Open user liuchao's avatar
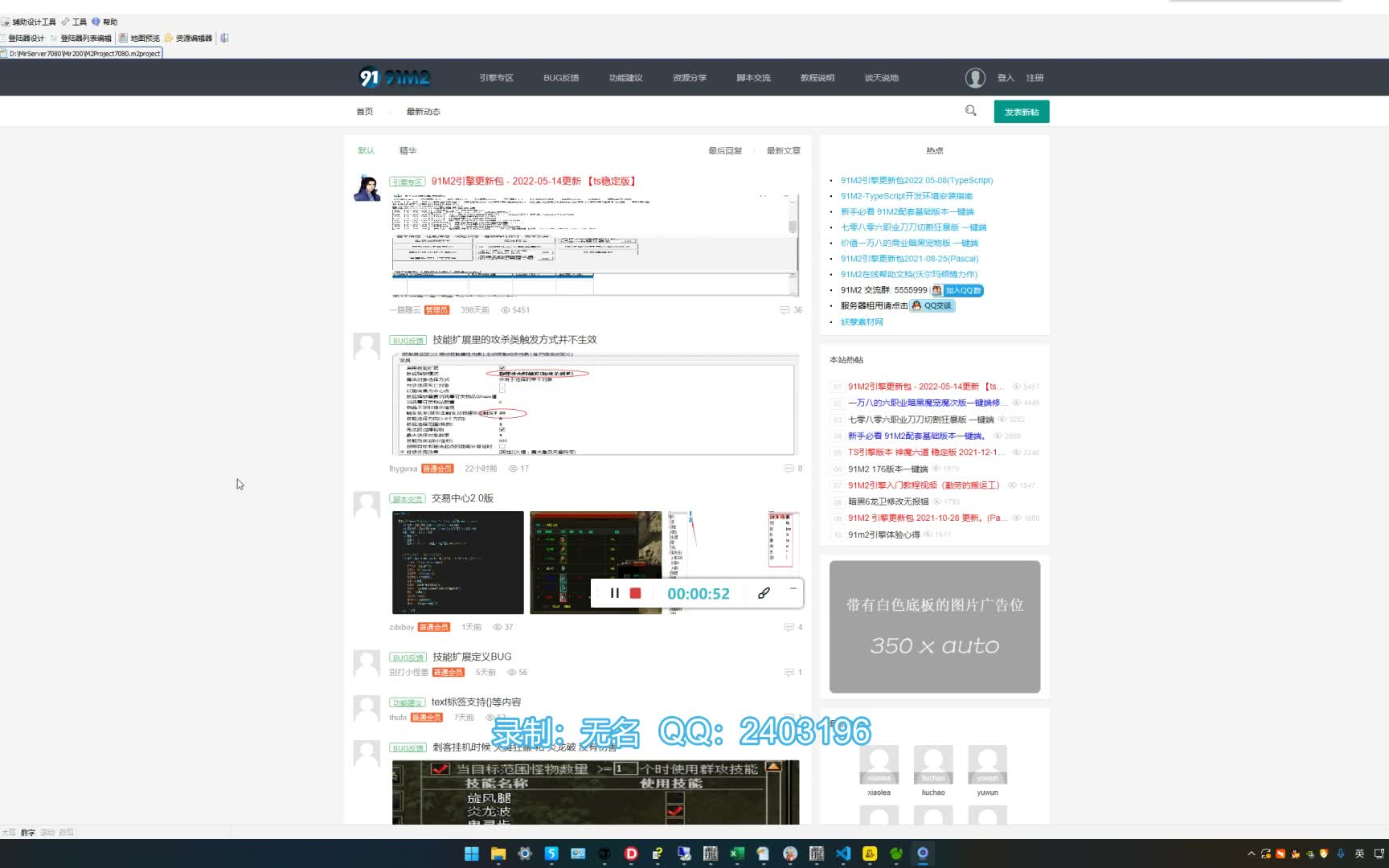1389x868 pixels. [x=933, y=765]
